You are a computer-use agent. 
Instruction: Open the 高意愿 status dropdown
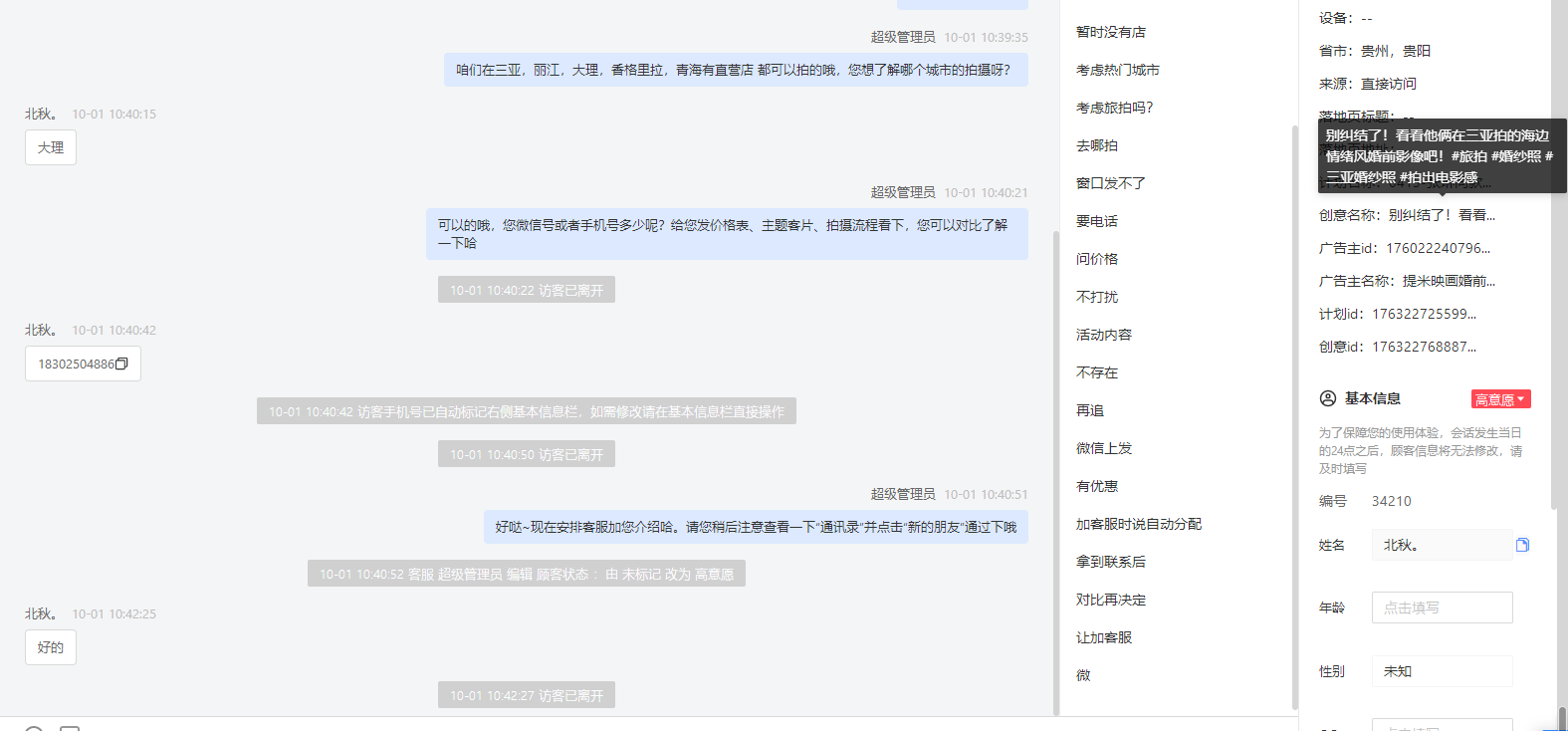click(x=1500, y=399)
